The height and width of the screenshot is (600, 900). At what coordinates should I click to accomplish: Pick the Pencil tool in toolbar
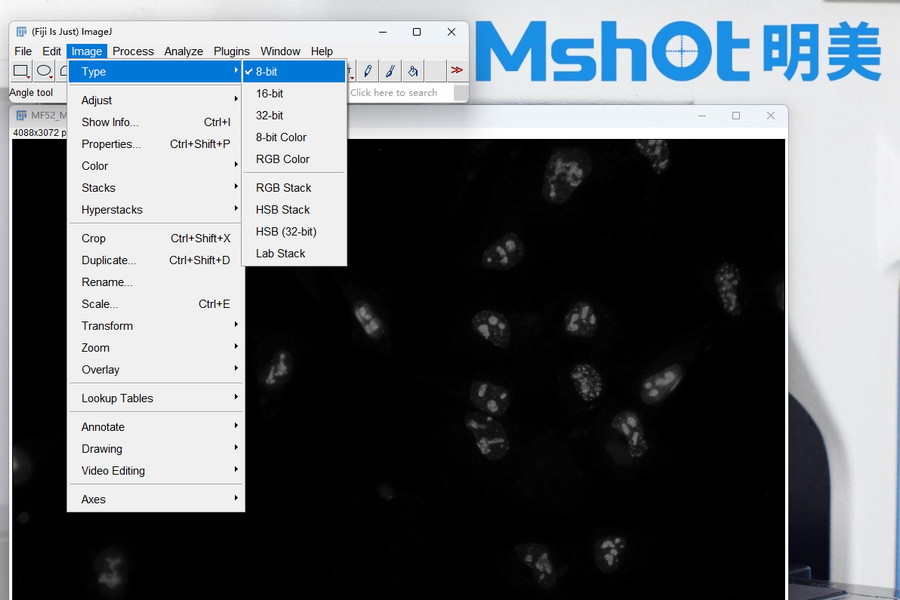pyautogui.click(x=368, y=71)
